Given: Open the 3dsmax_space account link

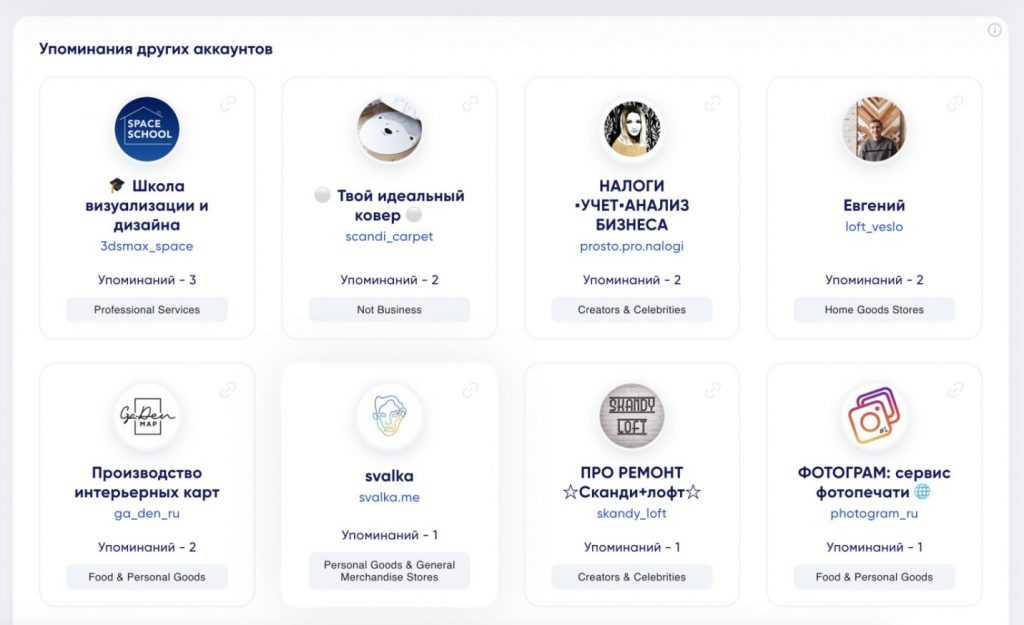Looking at the screenshot, I should [147, 246].
